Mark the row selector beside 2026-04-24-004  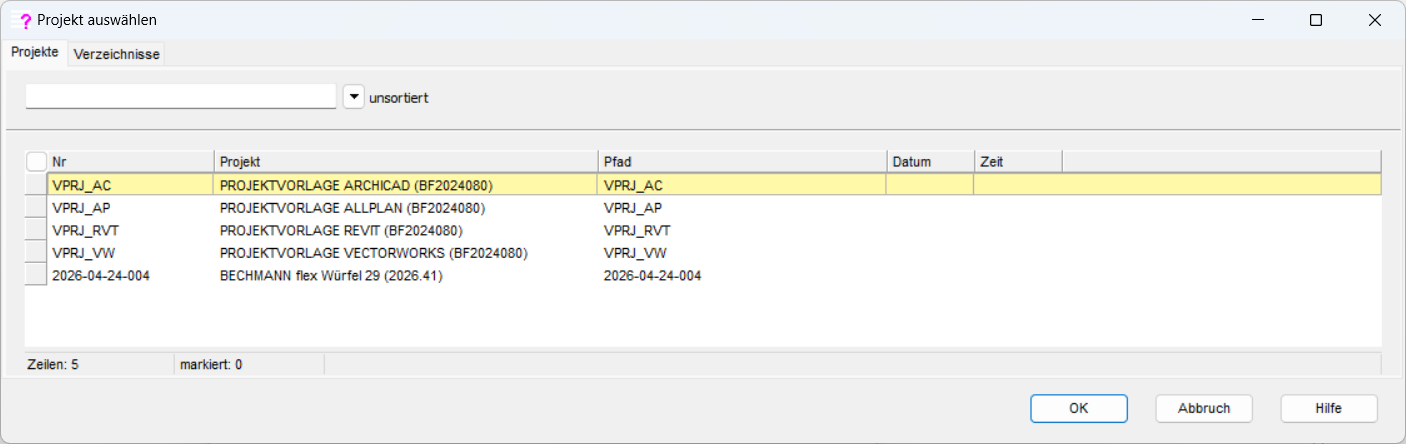coord(36,275)
